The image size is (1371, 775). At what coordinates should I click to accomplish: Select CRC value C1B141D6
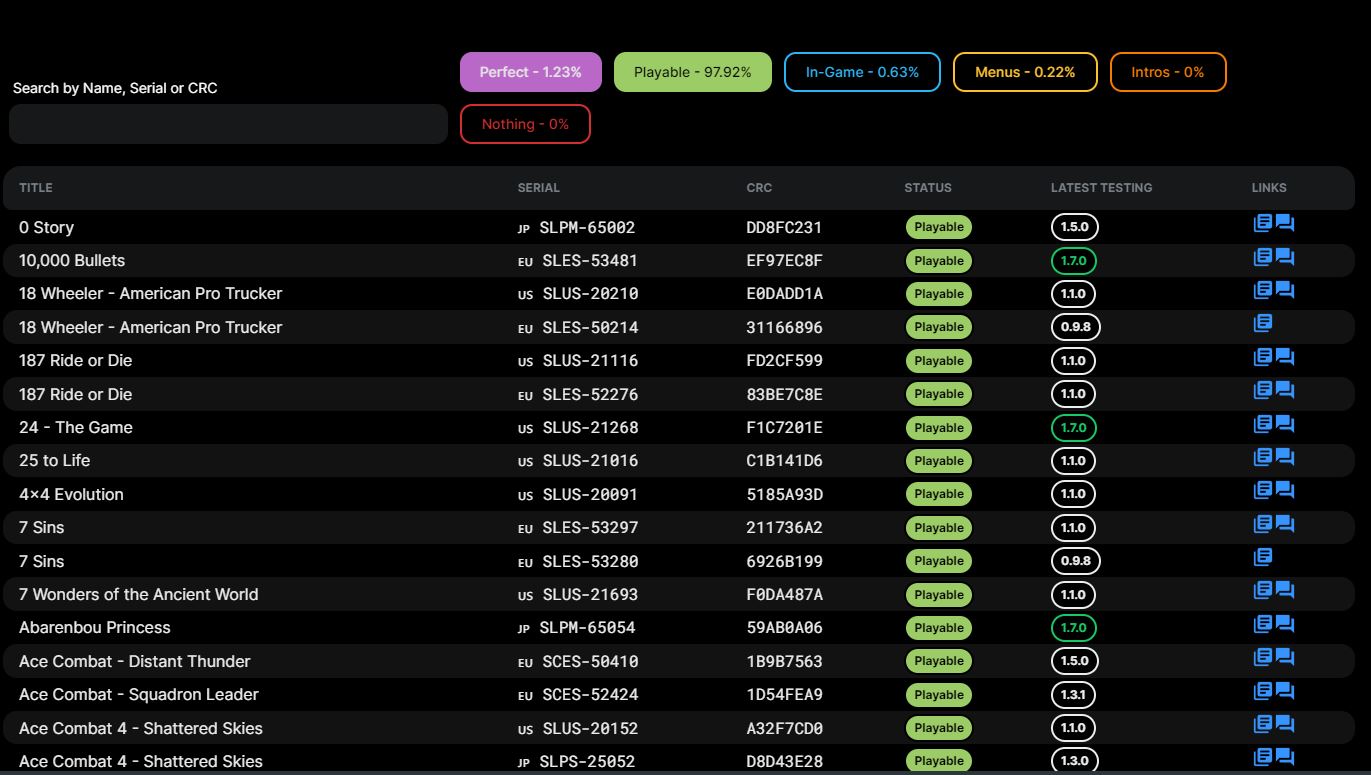pyautogui.click(x=785, y=460)
